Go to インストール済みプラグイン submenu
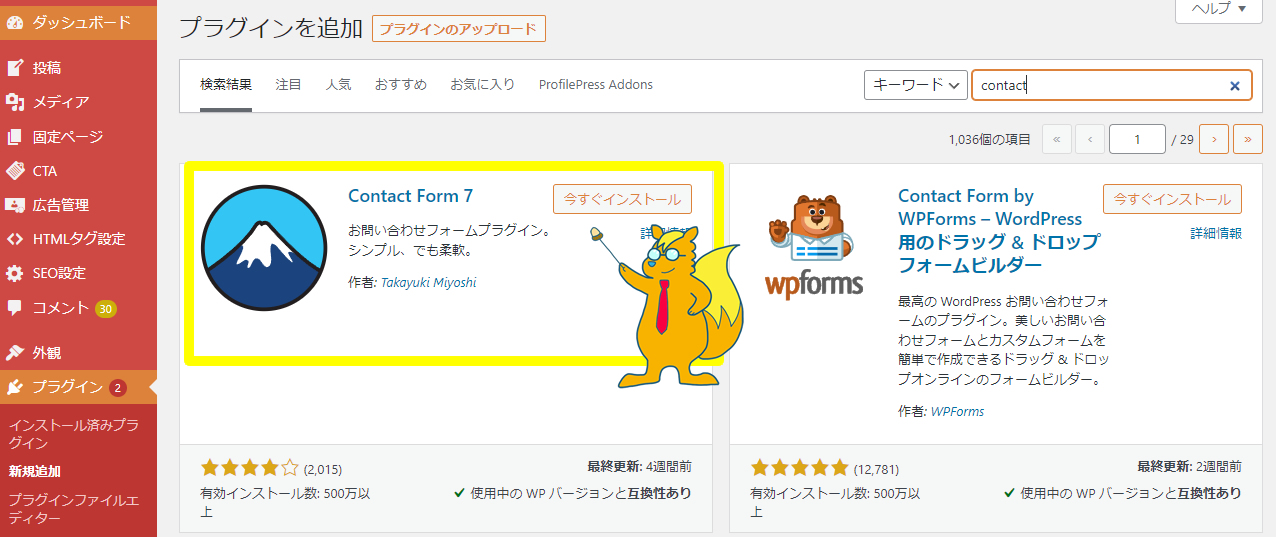Screen dimensions: 1276x537 click(x=74, y=434)
